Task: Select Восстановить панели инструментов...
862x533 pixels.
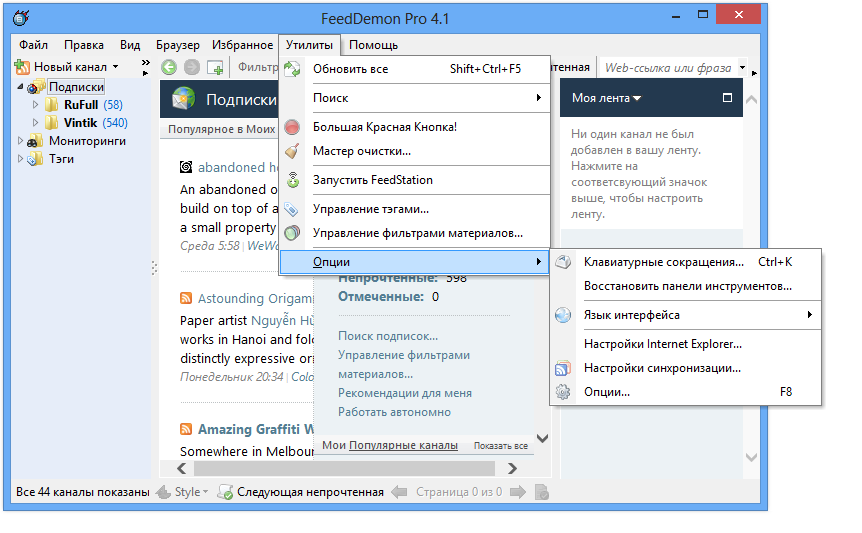Action: point(686,286)
